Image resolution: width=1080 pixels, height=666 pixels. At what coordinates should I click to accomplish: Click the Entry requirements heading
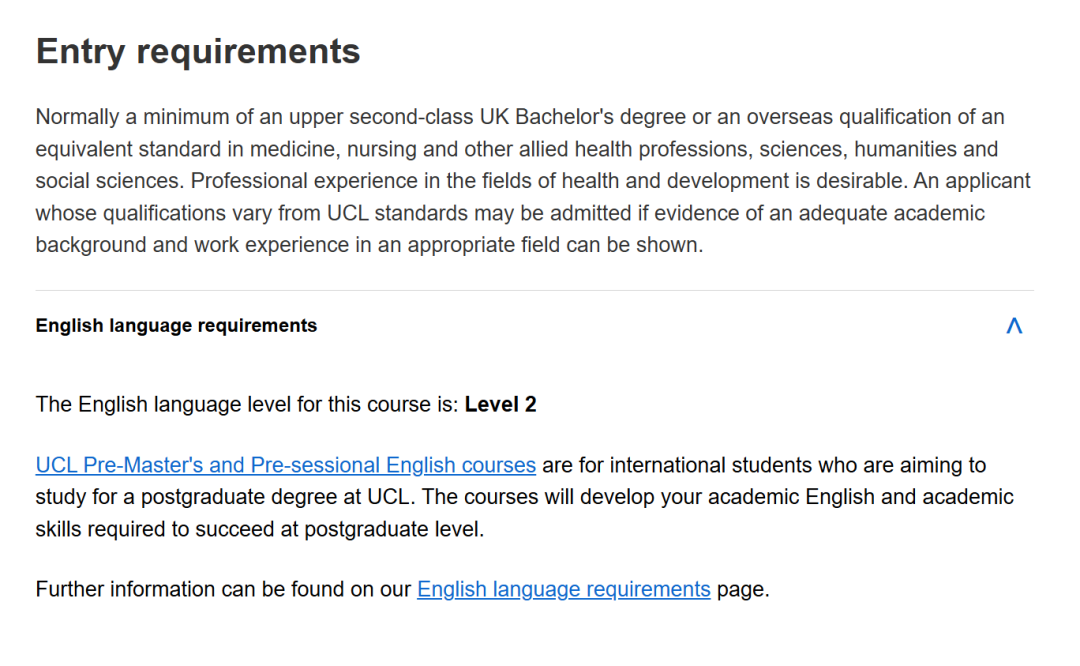(x=198, y=51)
